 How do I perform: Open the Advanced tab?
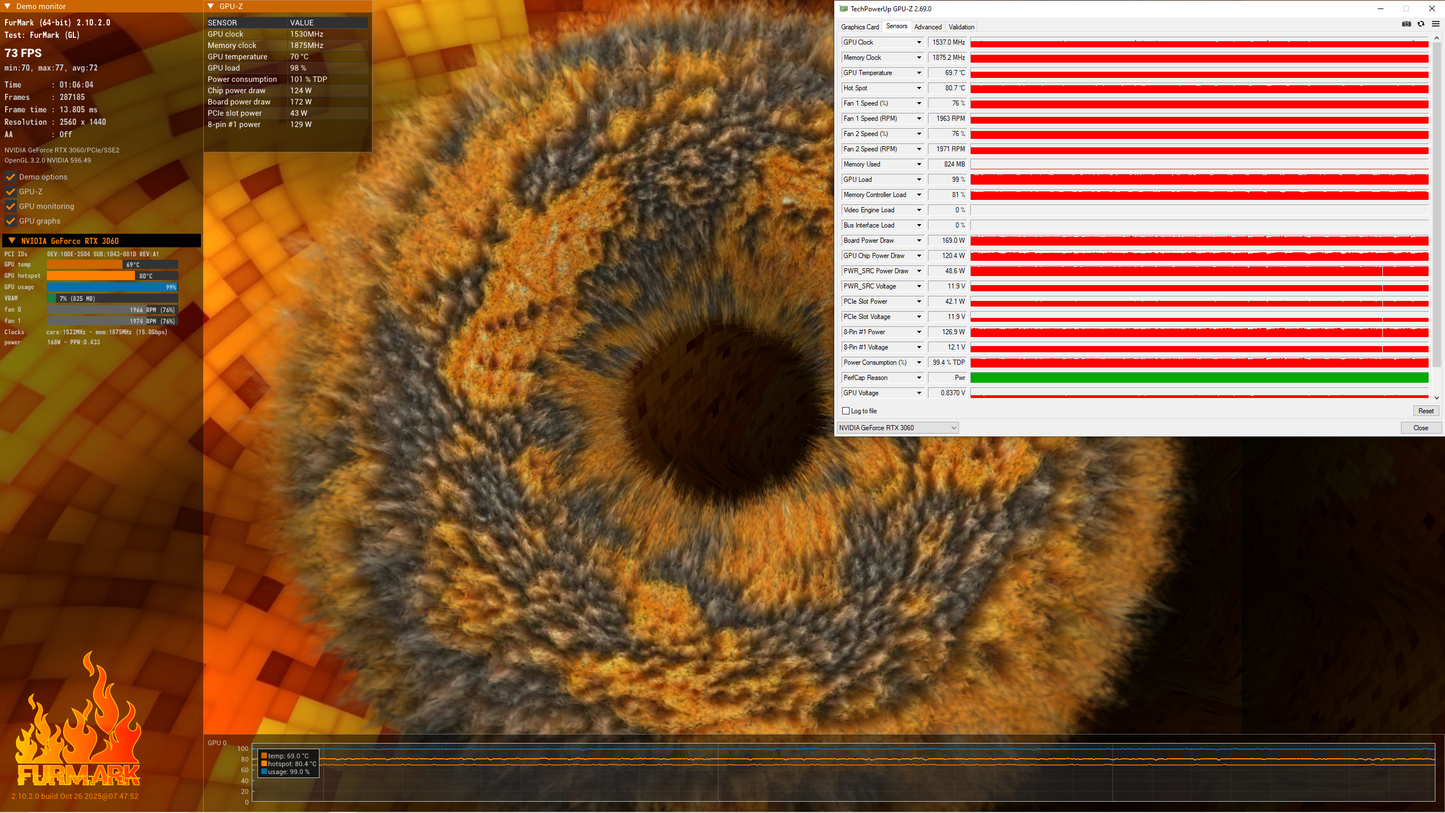click(x=928, y=27)
